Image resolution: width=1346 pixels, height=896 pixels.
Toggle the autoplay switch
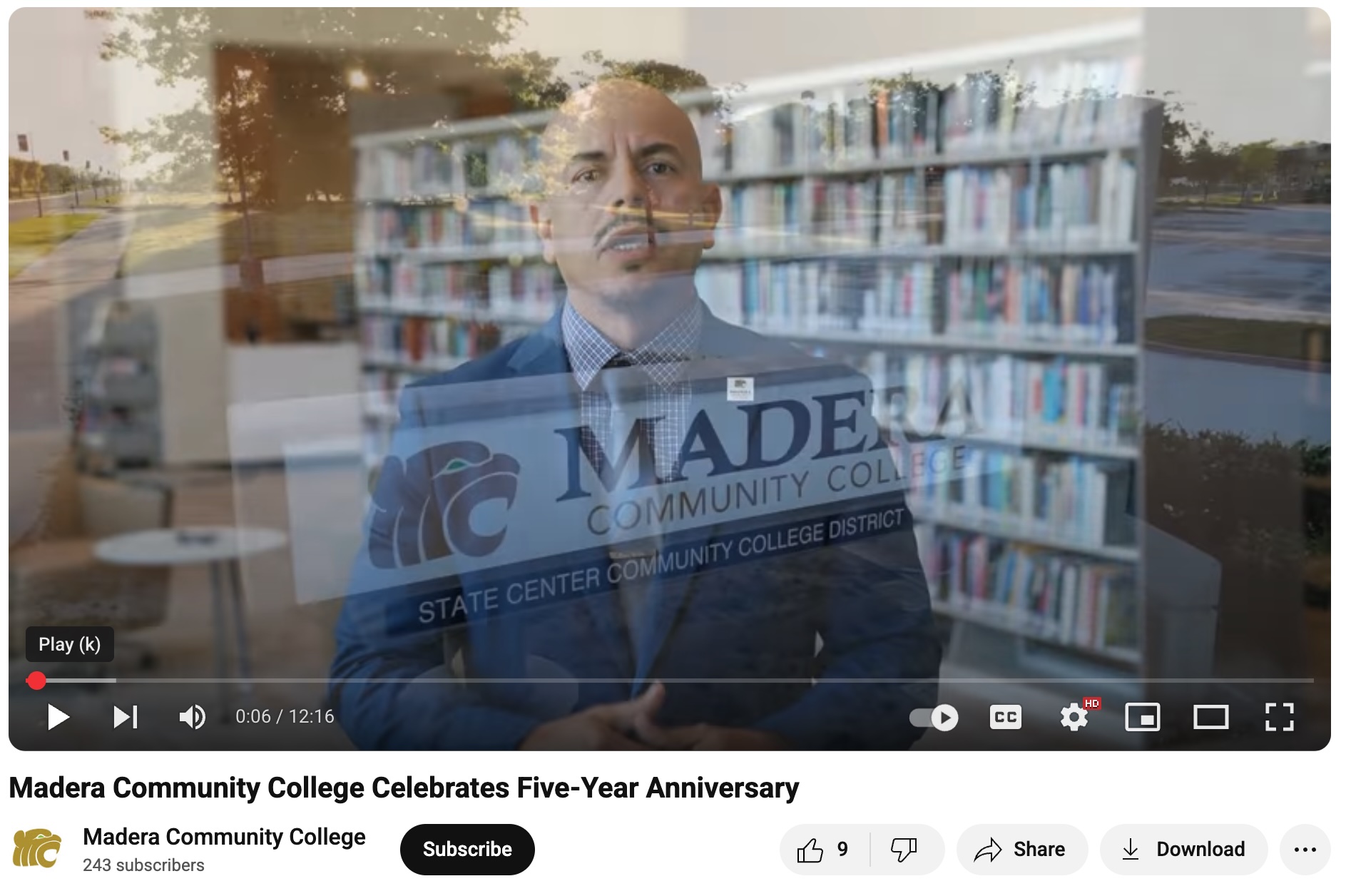pyautogui.click(x=934, y=718)
